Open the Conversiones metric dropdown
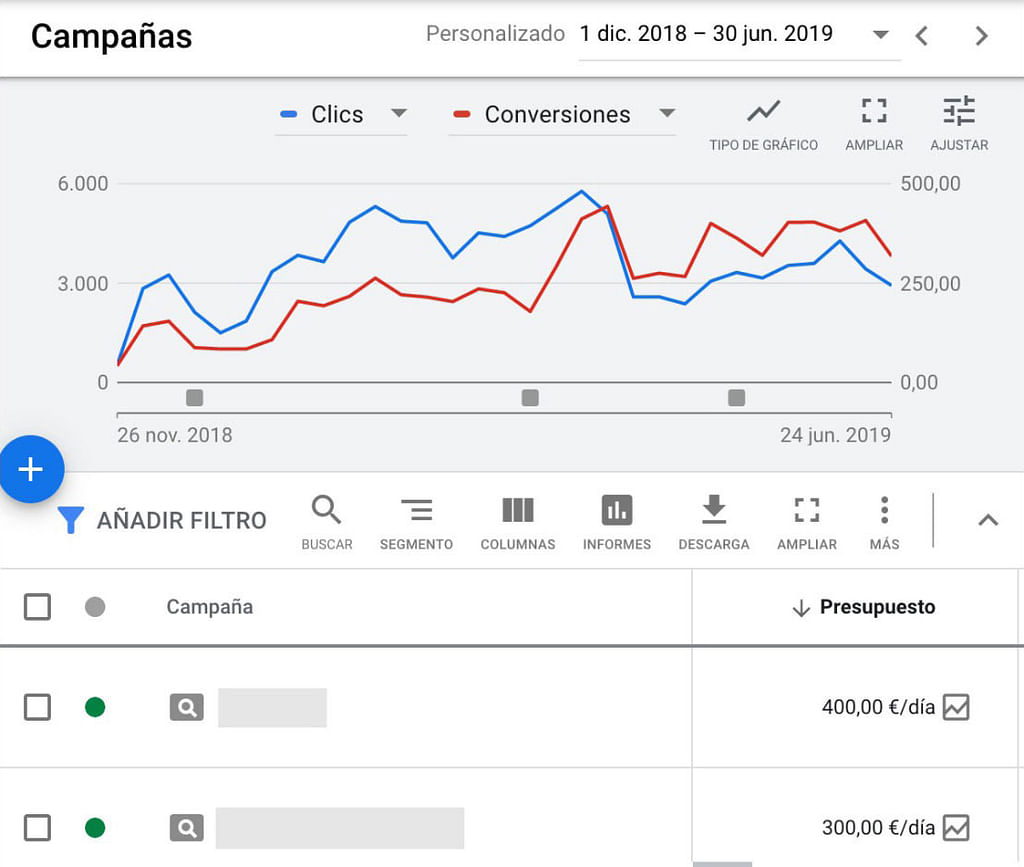The width and height of the screenshot is (1024, 867). coord(667,113)
